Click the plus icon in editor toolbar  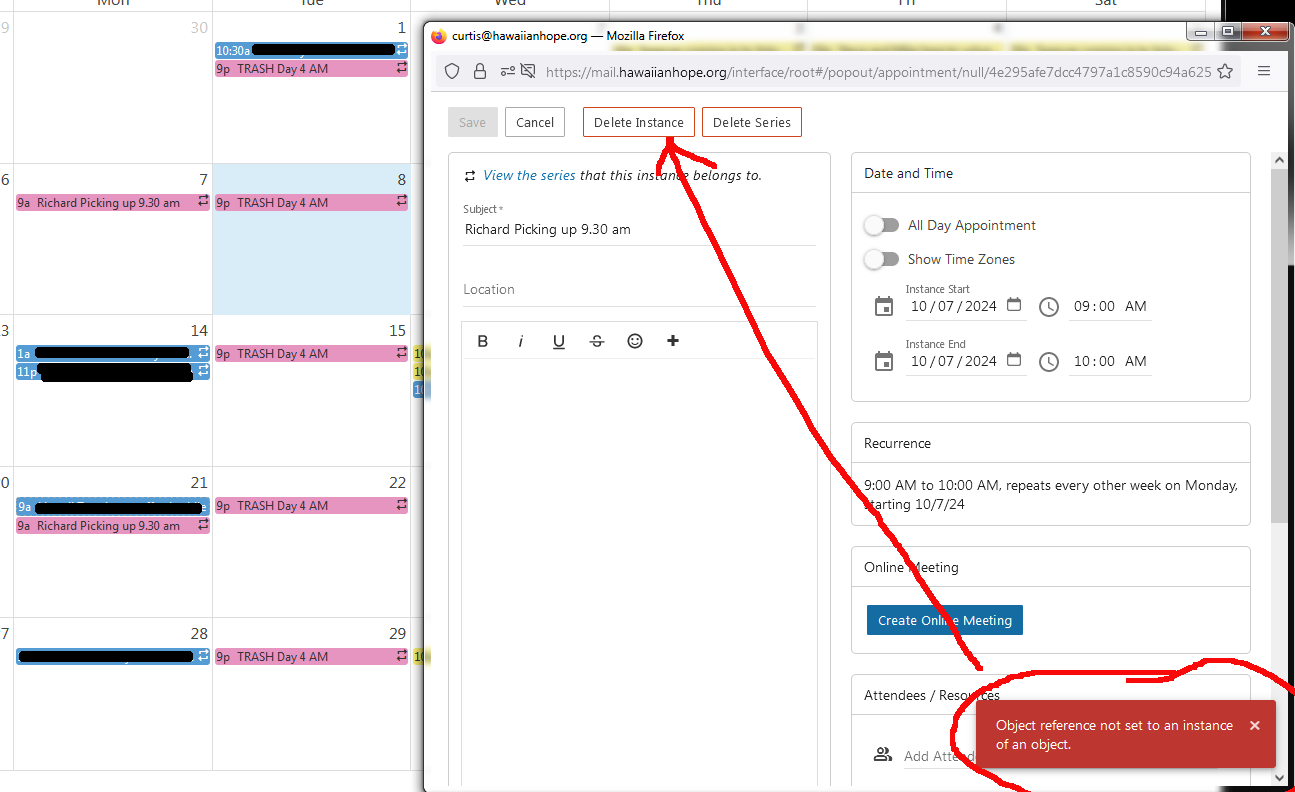[x=673, y=341]
